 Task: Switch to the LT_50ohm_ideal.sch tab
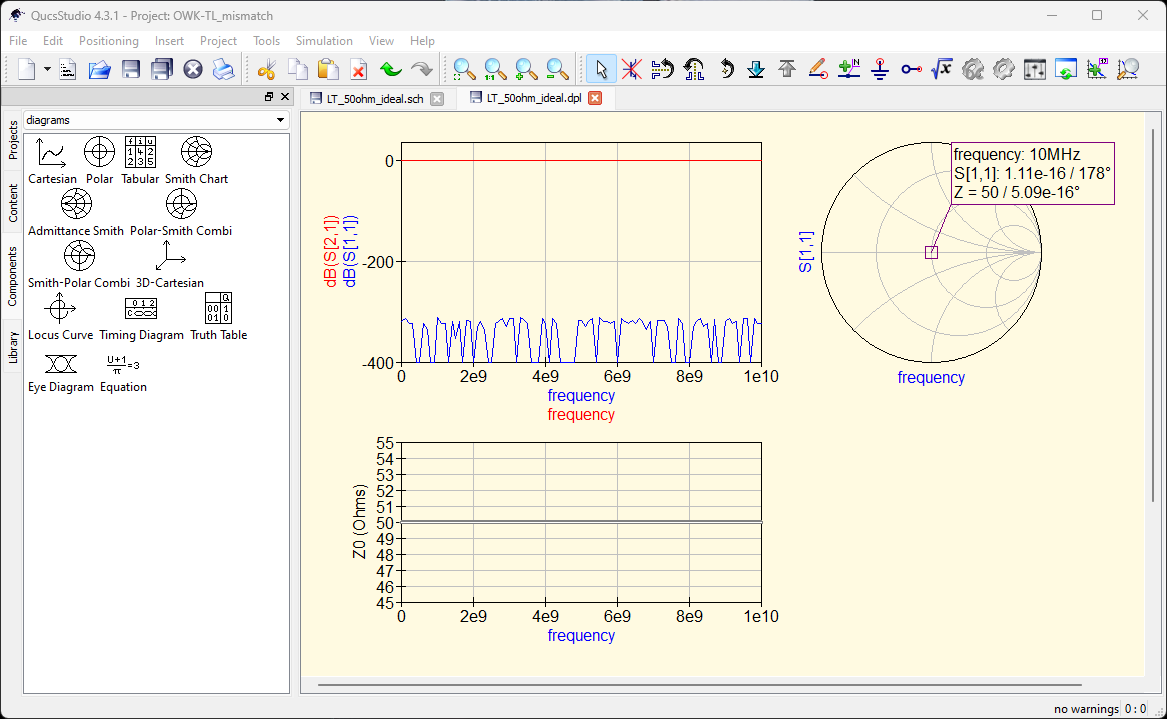click(375, 99)
